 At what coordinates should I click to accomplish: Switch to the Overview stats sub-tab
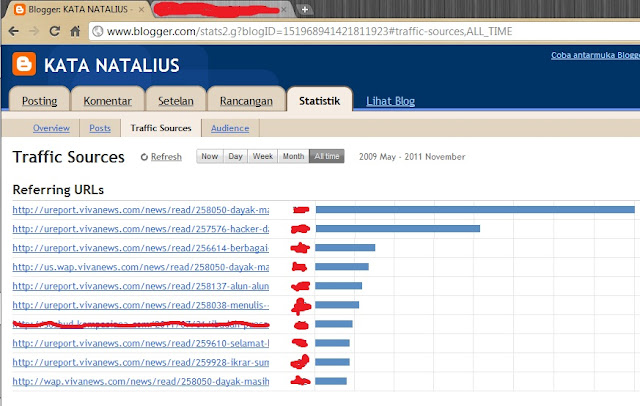51,128
